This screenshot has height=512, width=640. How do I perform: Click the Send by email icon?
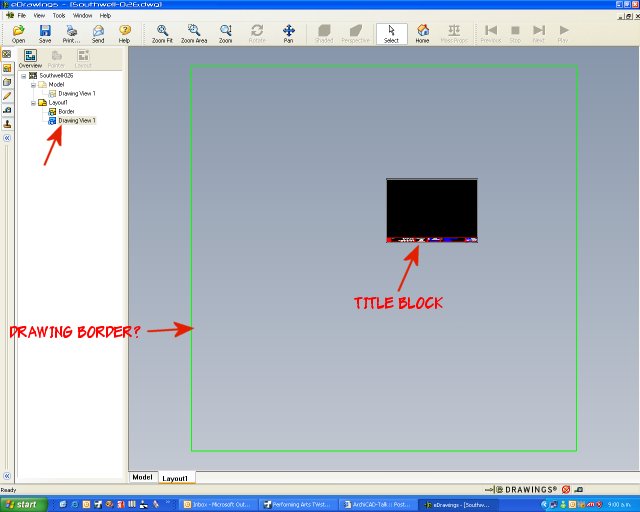pyautogui.click(x=98, y=34)
